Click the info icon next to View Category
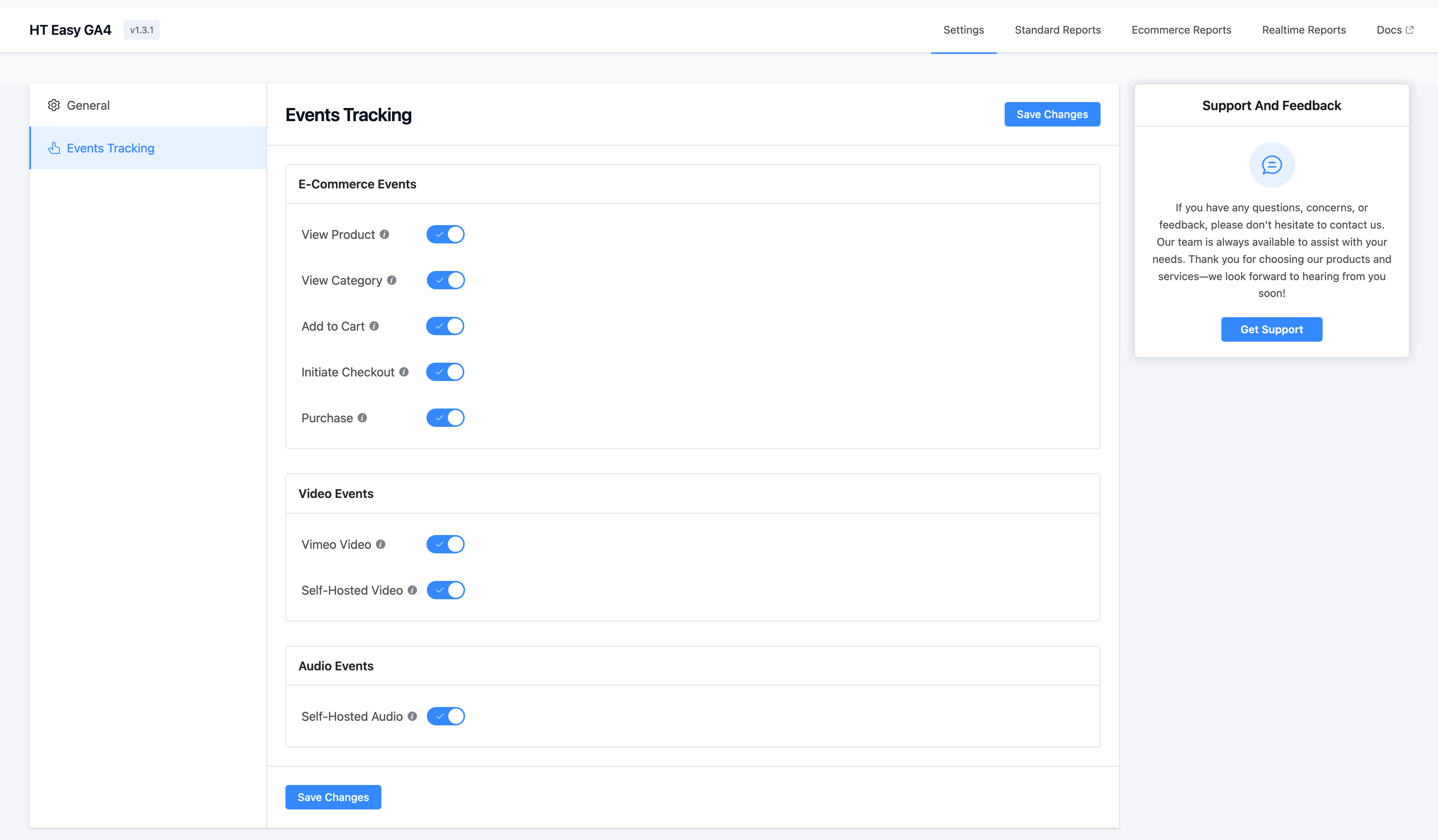 tap(391, 280)
